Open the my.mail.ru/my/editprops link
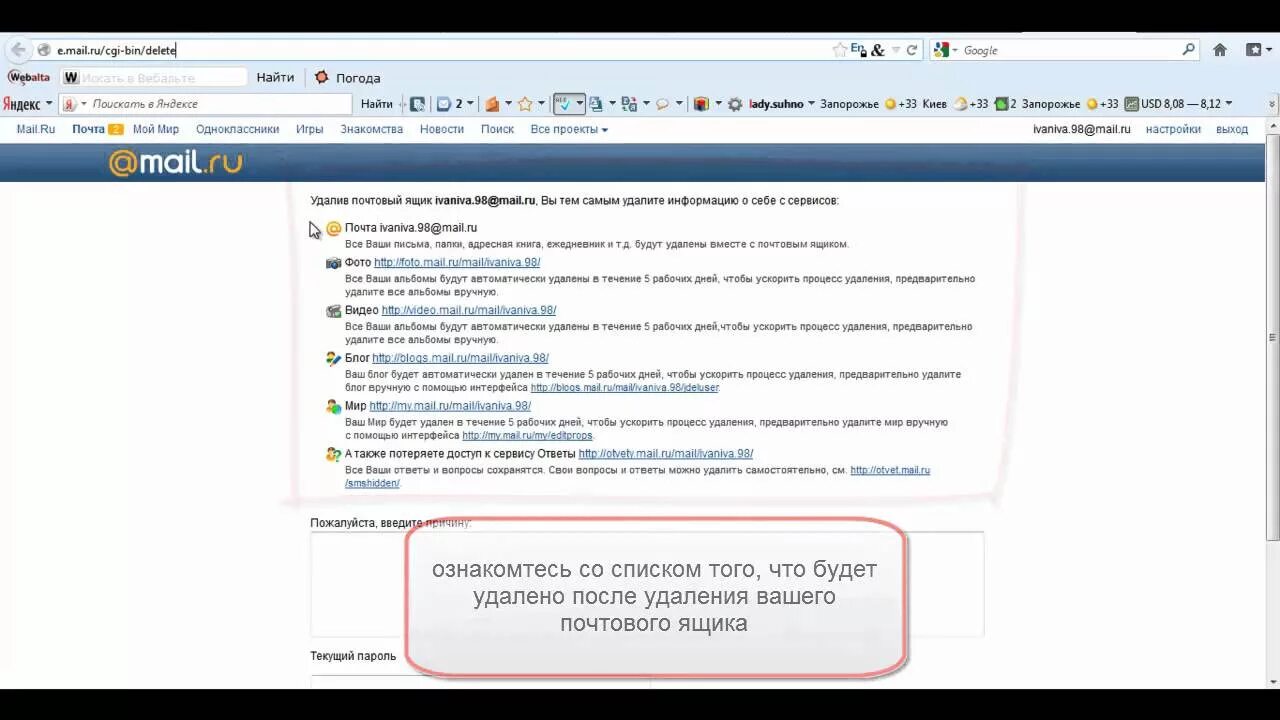 click(x=527, y=436)
